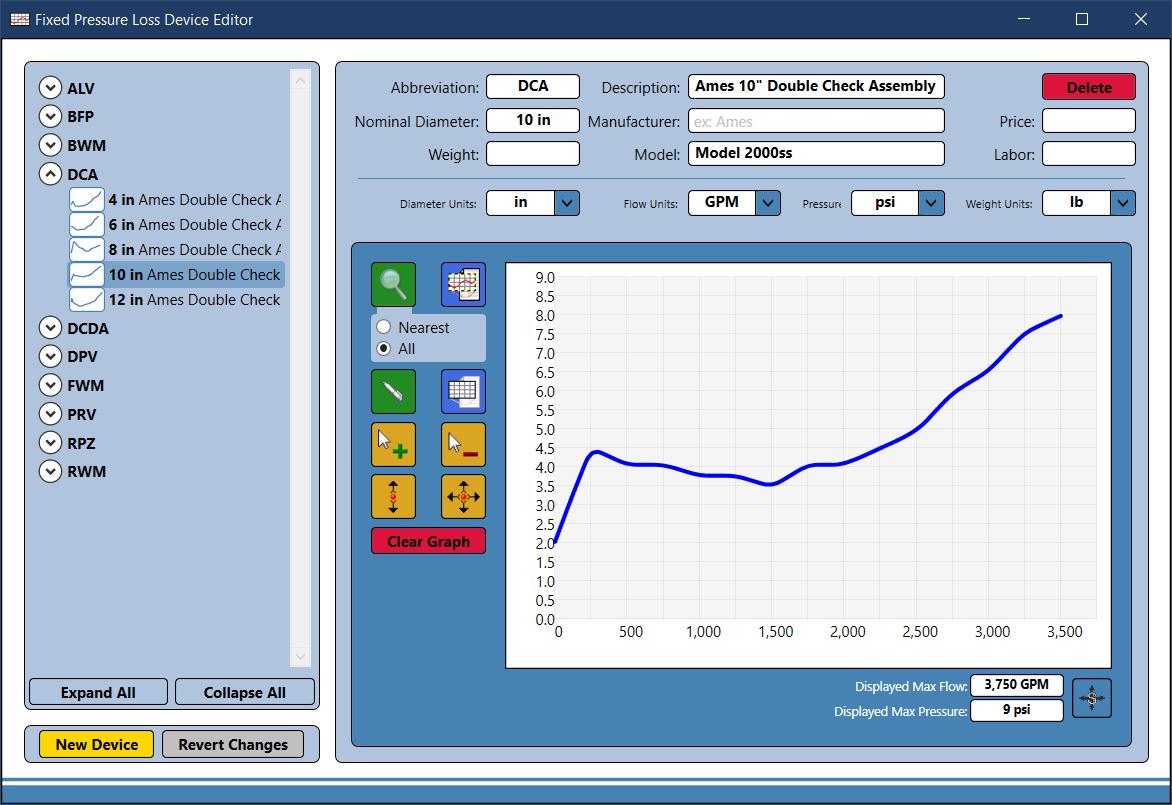Select 12 in Ames Double Check item
Image resolution: width=1172 pixels, height=805 pixels.
click(176, 300)
